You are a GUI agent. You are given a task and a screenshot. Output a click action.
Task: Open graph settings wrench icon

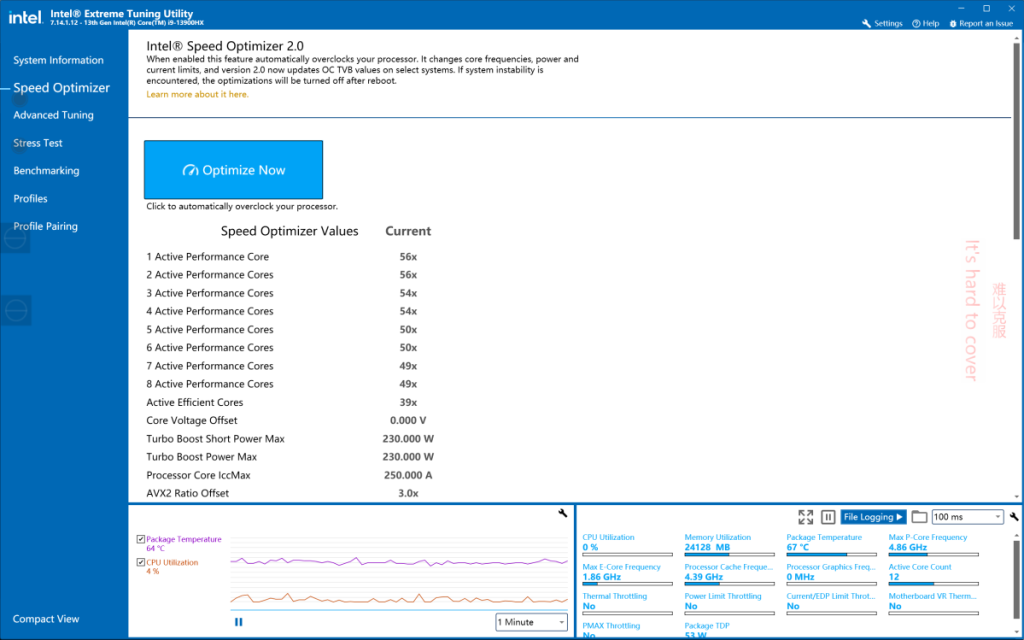[562, 513]
